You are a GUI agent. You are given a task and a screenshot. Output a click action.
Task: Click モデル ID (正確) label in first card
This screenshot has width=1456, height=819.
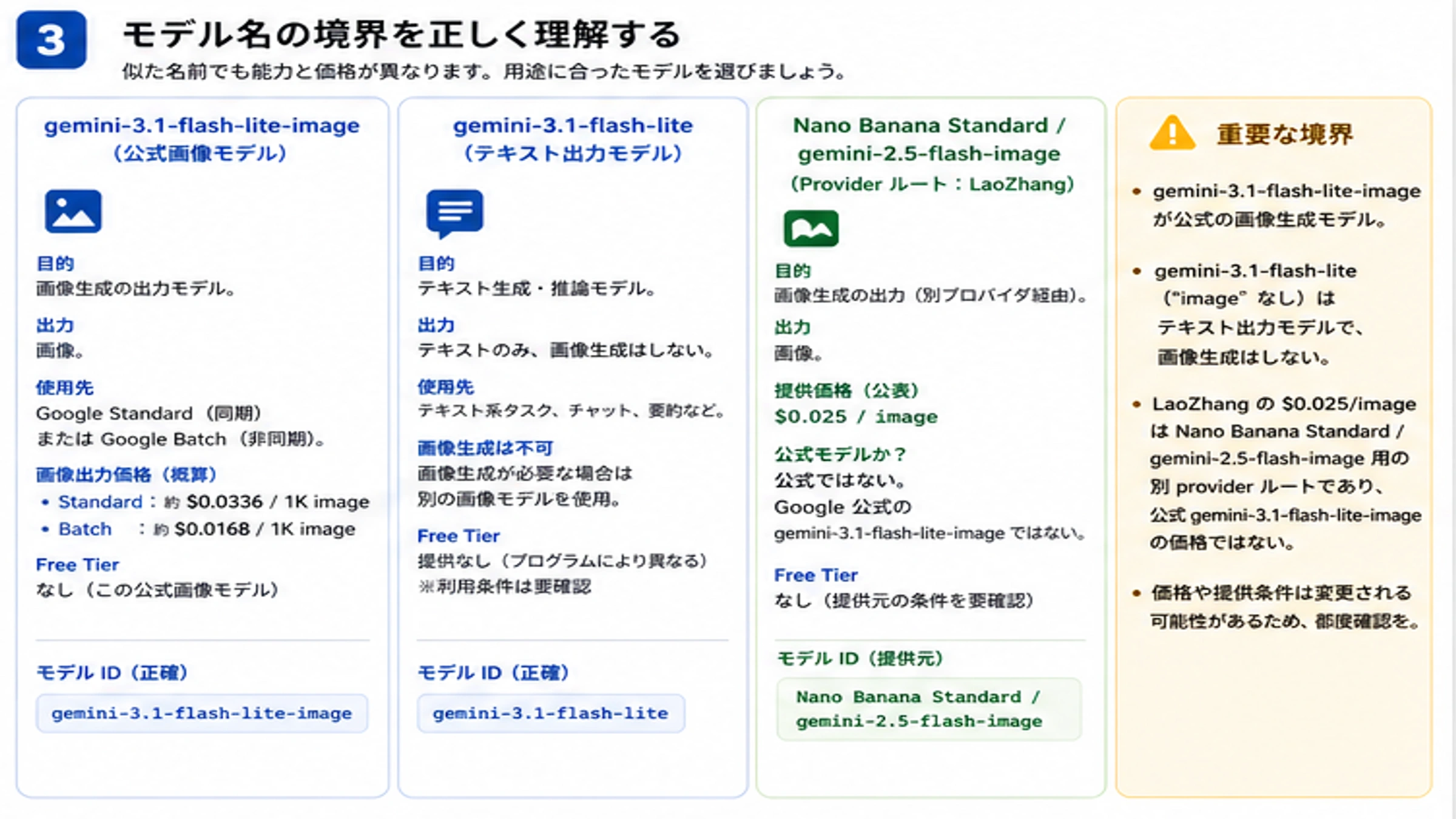pos(112,673)
